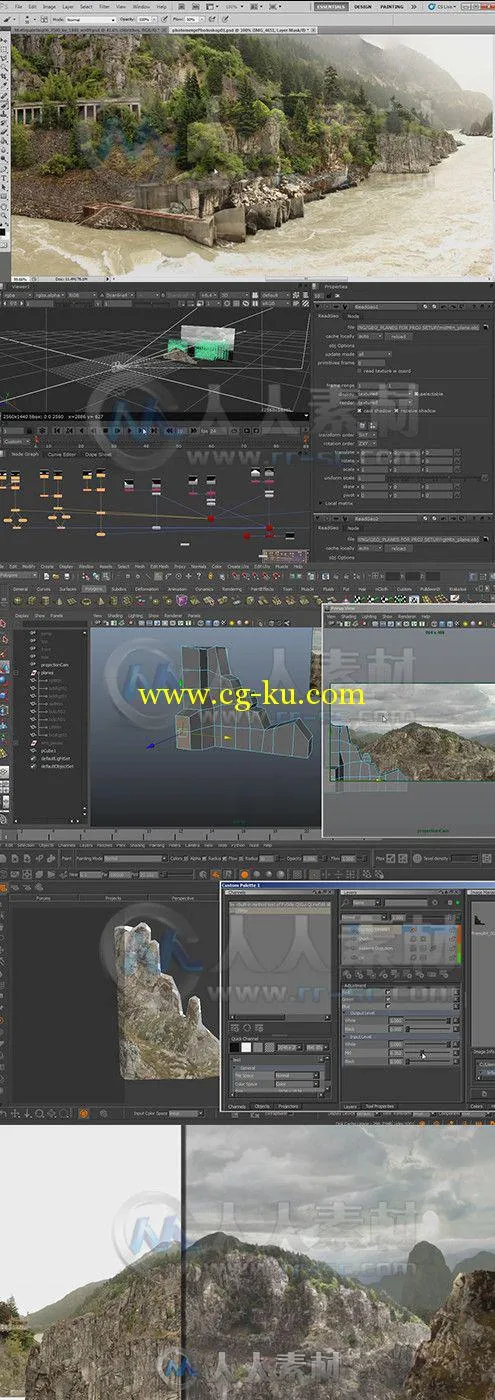
Task: Open the Objects tab in Mari palette
Action: (x=262, y=1107)
